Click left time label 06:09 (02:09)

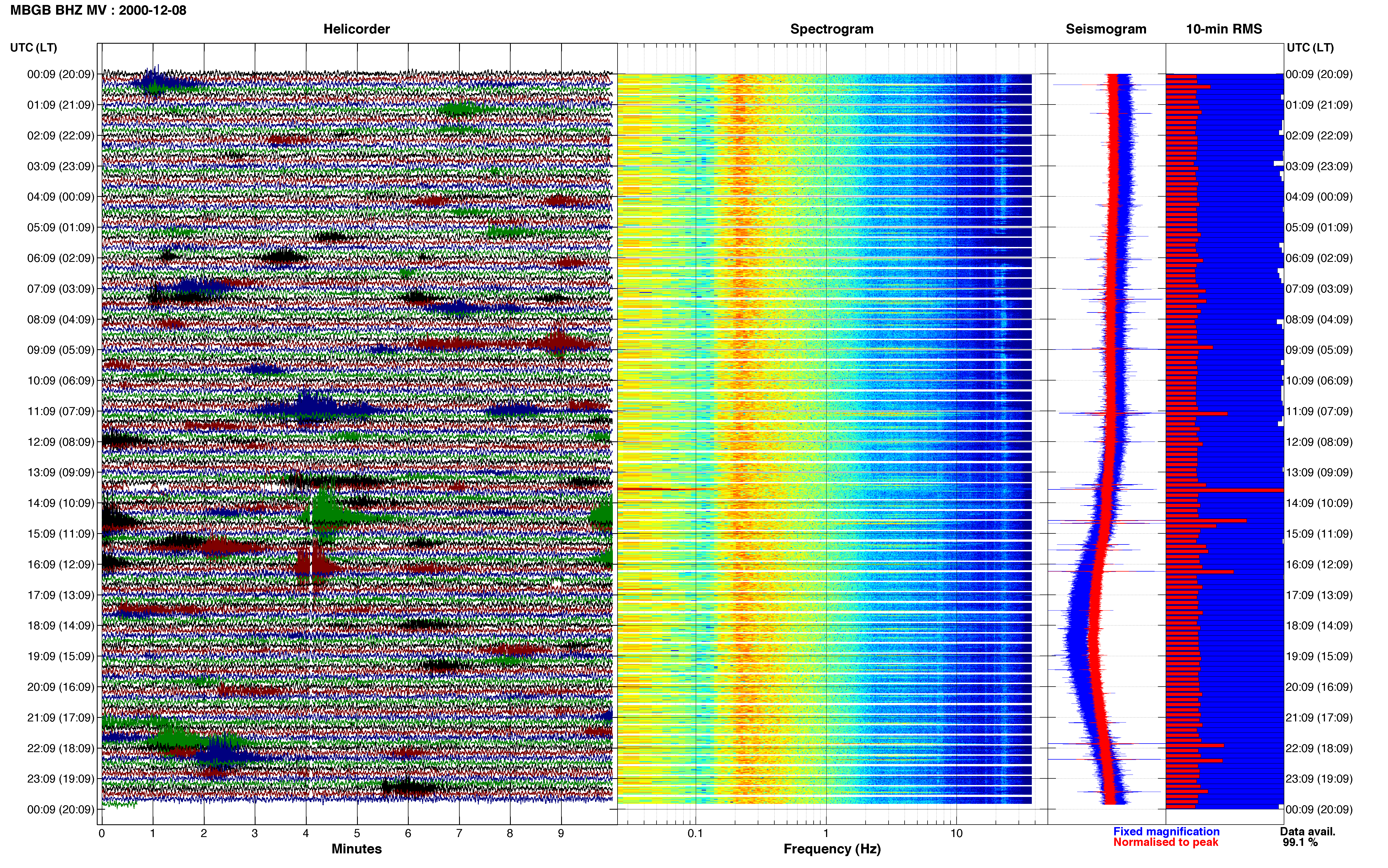[x=60, y=258]
